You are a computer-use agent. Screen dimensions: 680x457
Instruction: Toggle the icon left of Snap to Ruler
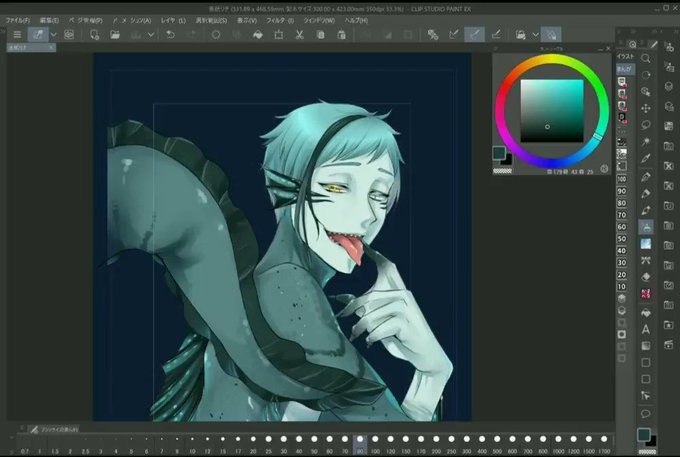click(x=432, y=35)
